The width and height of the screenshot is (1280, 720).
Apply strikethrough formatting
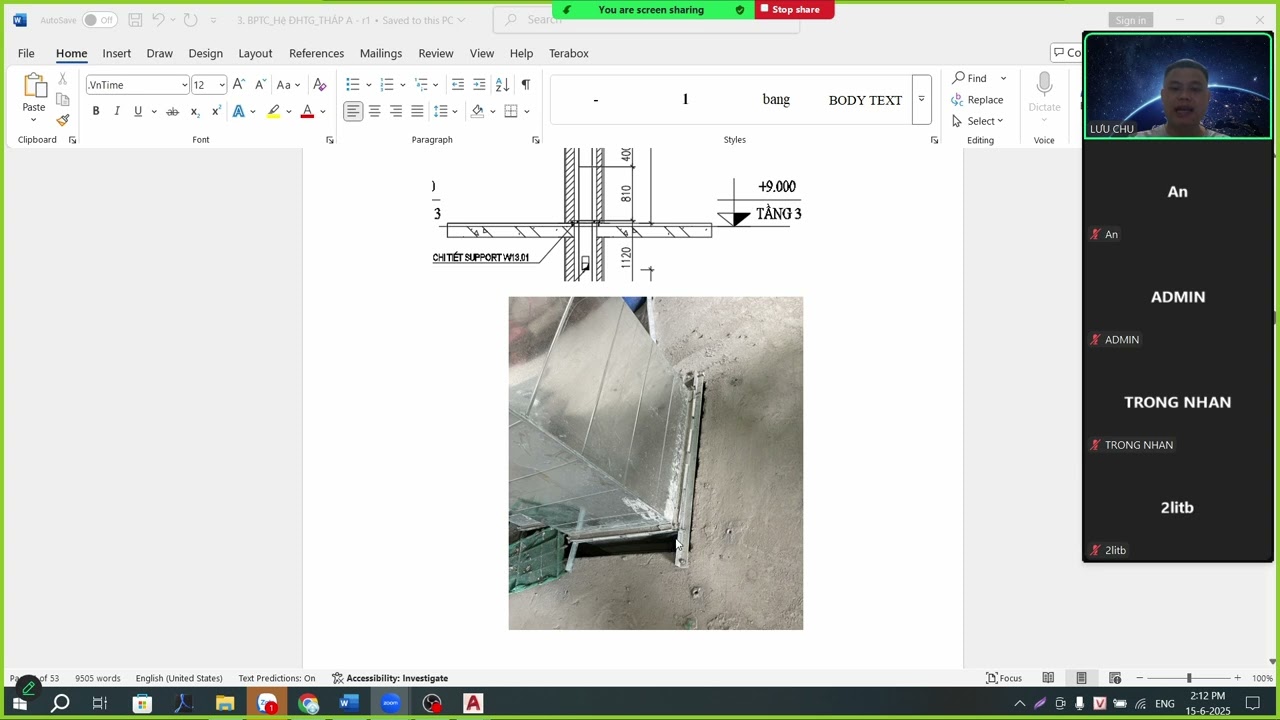tap(172, 111)
